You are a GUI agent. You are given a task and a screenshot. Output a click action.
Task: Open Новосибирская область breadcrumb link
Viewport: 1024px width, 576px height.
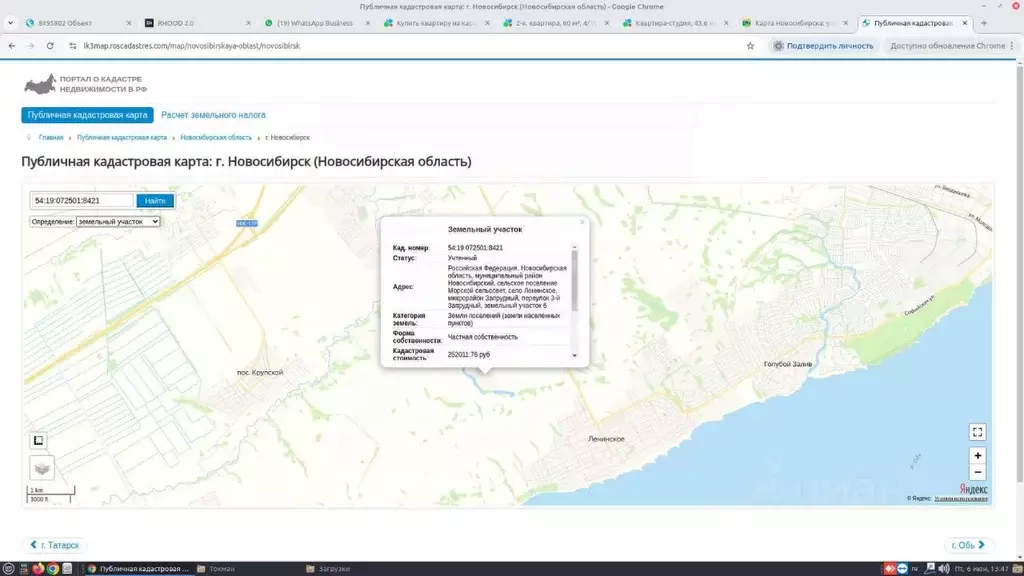tap(216, 138)
